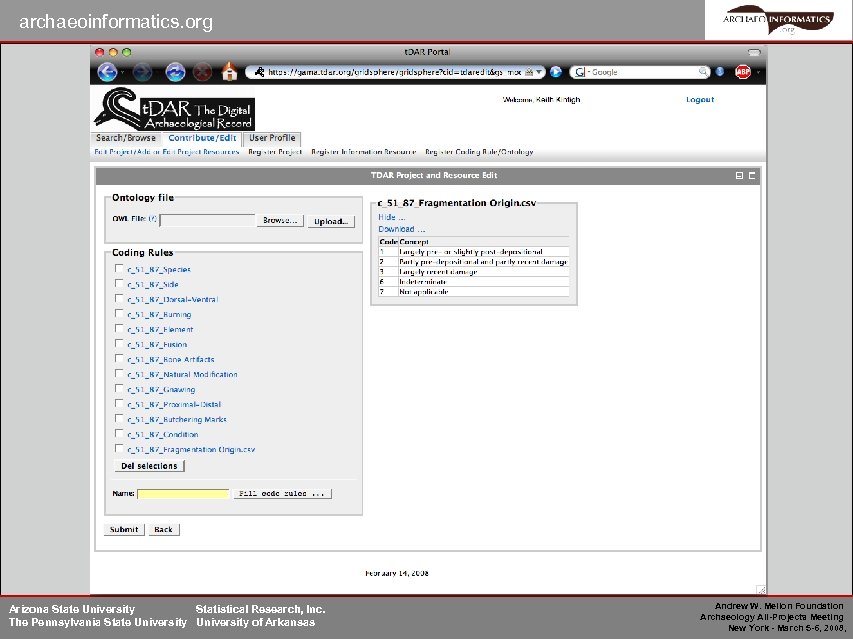Click the blue Go arrow next to URL
The image size is (853, 639).
coord(555,72)
